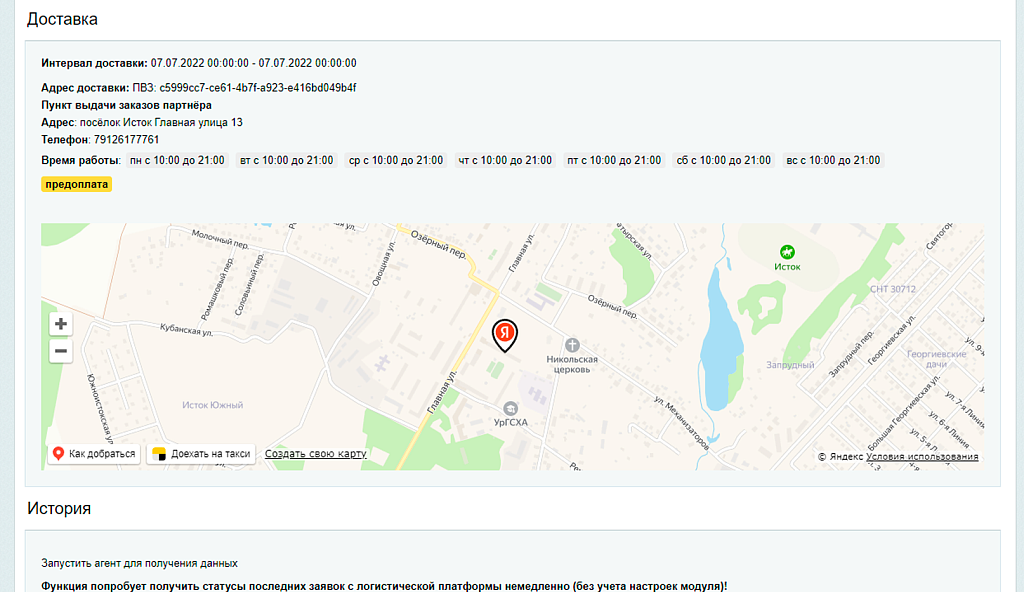The height and width of the screenshot is (592, 1024).
Task: Open Создать свою карту link
Action: [x=315, y=454]
